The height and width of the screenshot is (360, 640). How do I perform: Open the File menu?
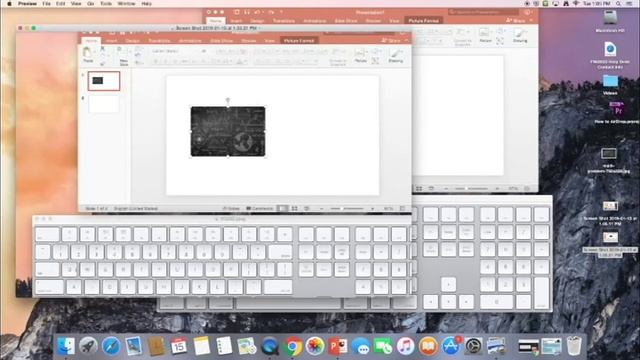(x=47, y=3)
